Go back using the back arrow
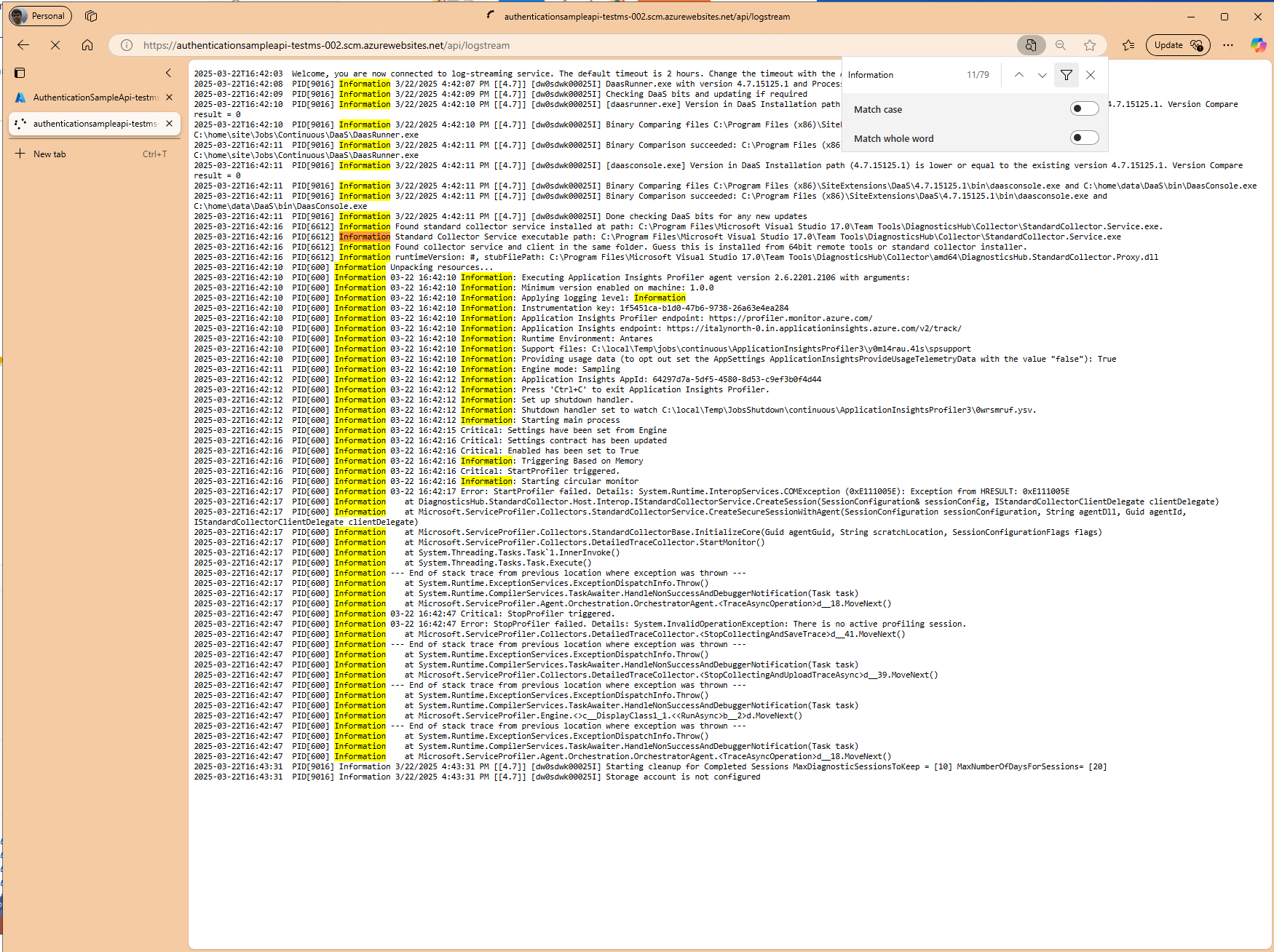This screenshot has height=952, width=1274. click(x=23, y=44)
